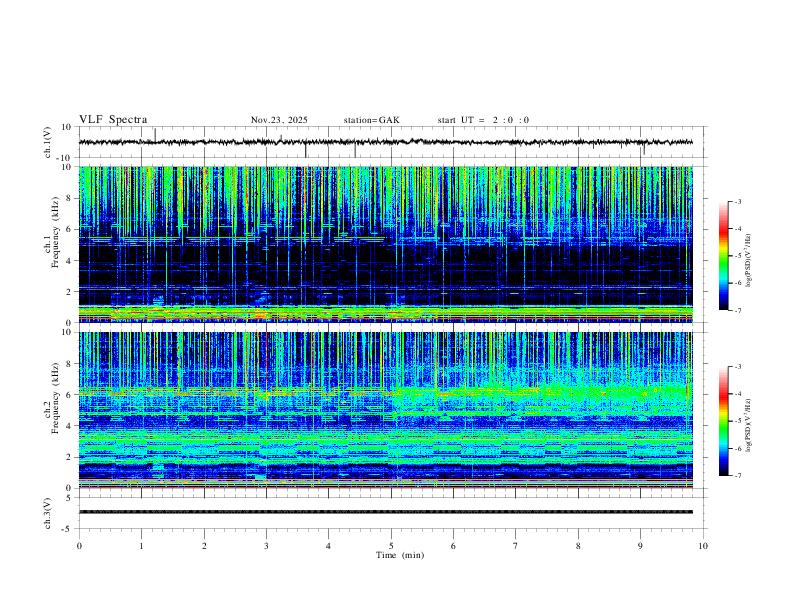This screenshot has width=792, height=612.
Task: Click the '4' kHz tick label on the ch.1 spectrogram
Action: pyautogui.click(x=69, y=261)
